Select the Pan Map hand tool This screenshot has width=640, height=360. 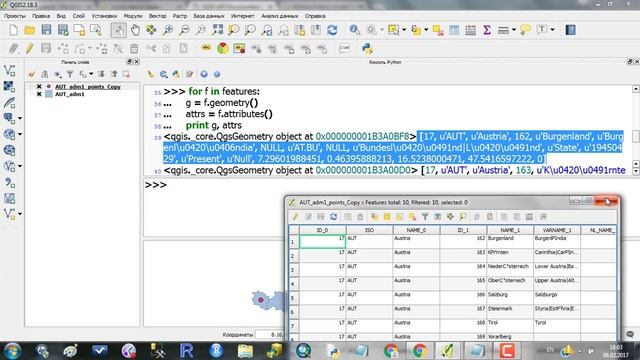click(135, 30)
